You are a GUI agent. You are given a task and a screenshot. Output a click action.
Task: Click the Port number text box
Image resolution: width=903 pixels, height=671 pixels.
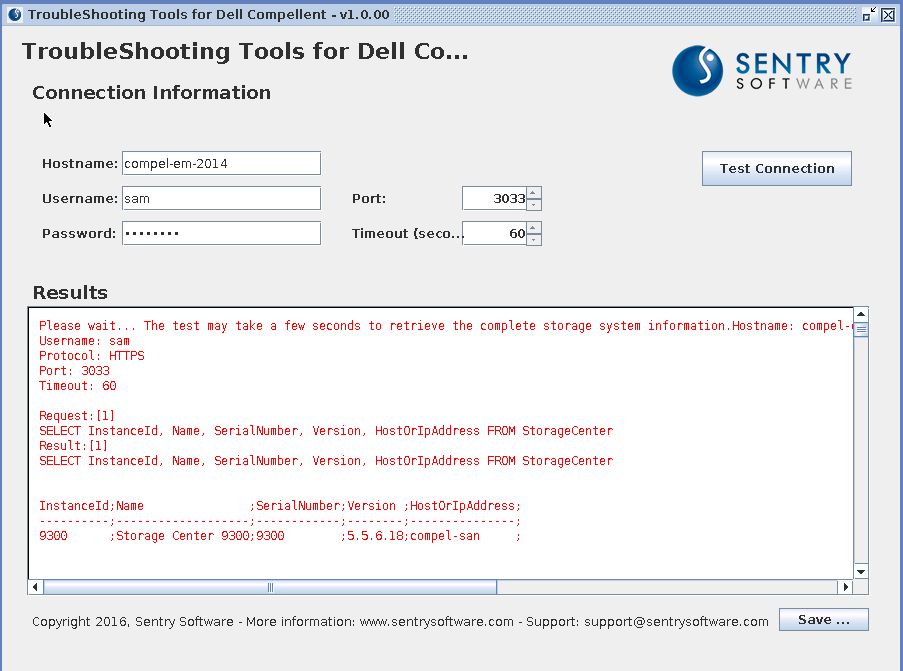(x=494, y=199)
